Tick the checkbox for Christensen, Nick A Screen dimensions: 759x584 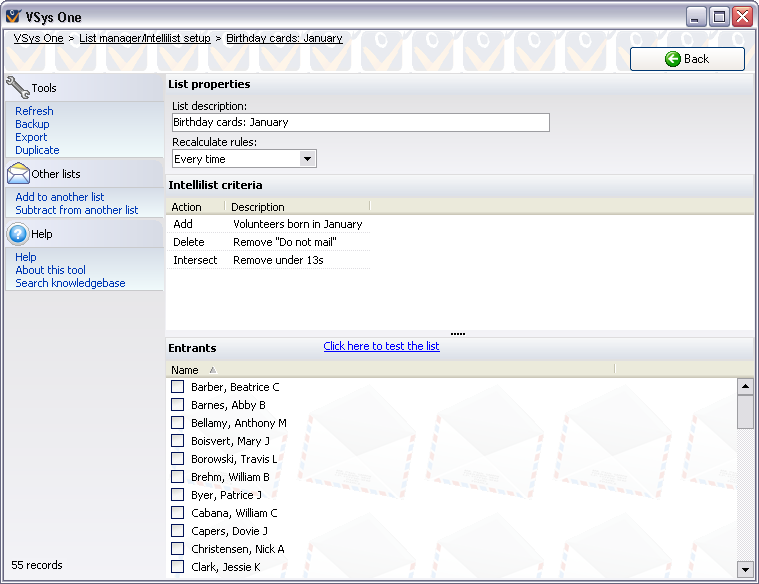pyautogui.click(x=178, y=548)
